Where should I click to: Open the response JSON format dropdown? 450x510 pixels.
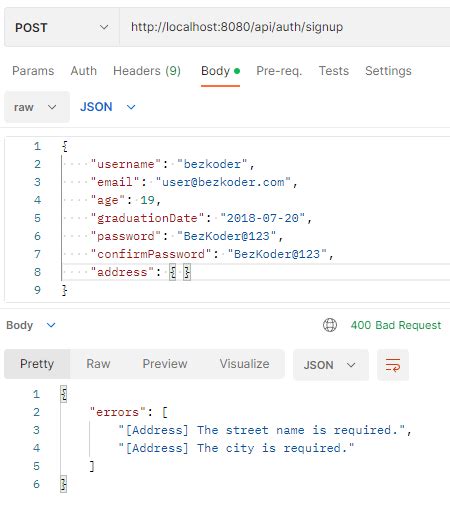click(331, 365)
